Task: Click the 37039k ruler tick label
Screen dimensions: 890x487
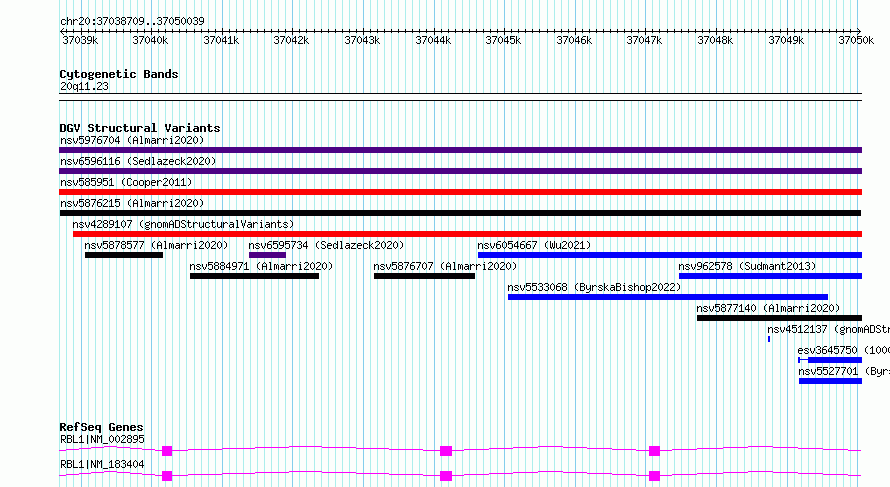Action: (x=80, y=40)
